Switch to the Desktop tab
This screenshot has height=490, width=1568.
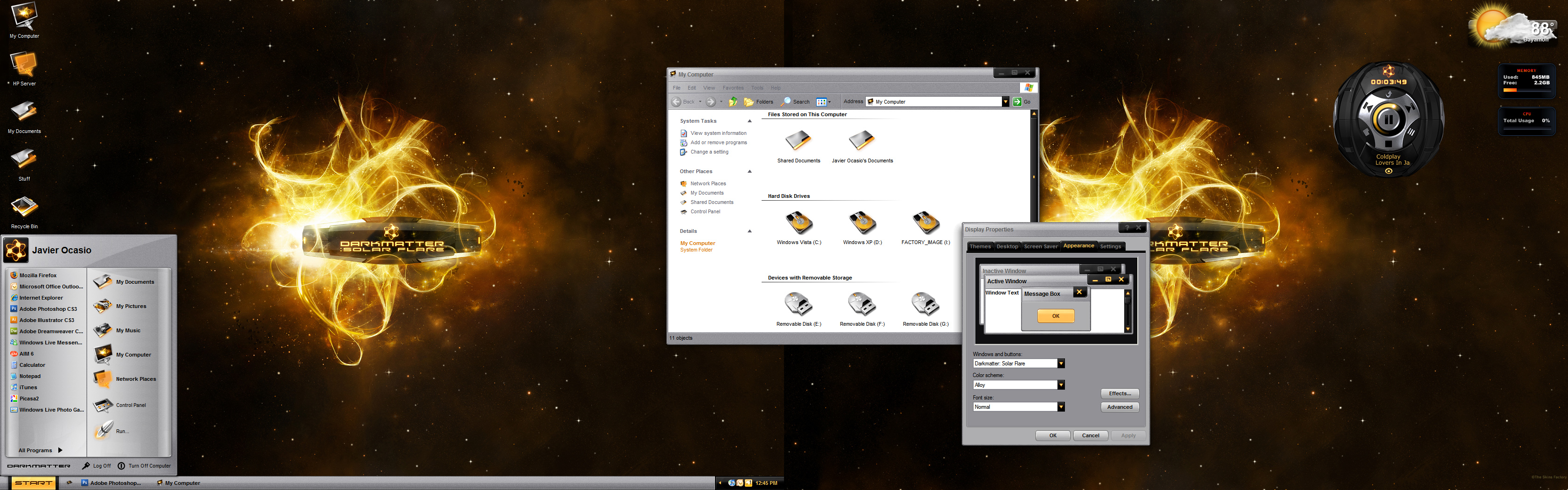click(1007, 246)
